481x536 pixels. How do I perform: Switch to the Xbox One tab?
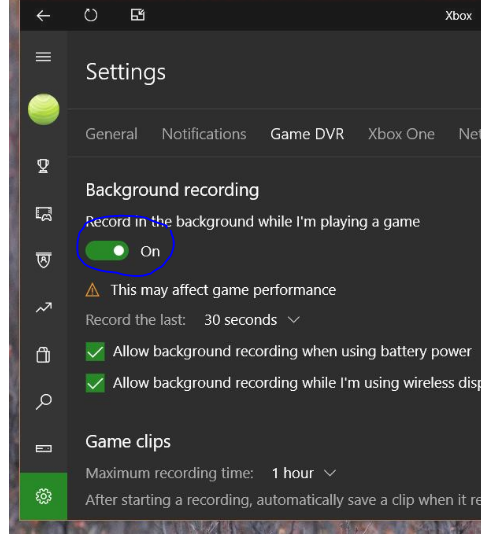[401, 134]
